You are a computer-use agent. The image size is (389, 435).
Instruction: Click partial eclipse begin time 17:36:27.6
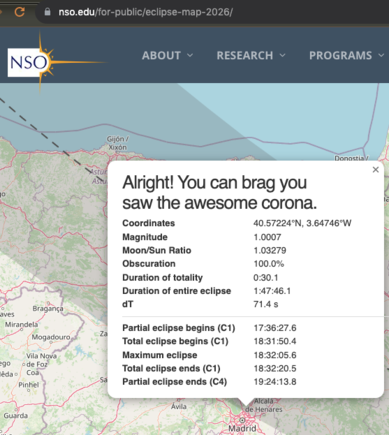tap(275, 328)
